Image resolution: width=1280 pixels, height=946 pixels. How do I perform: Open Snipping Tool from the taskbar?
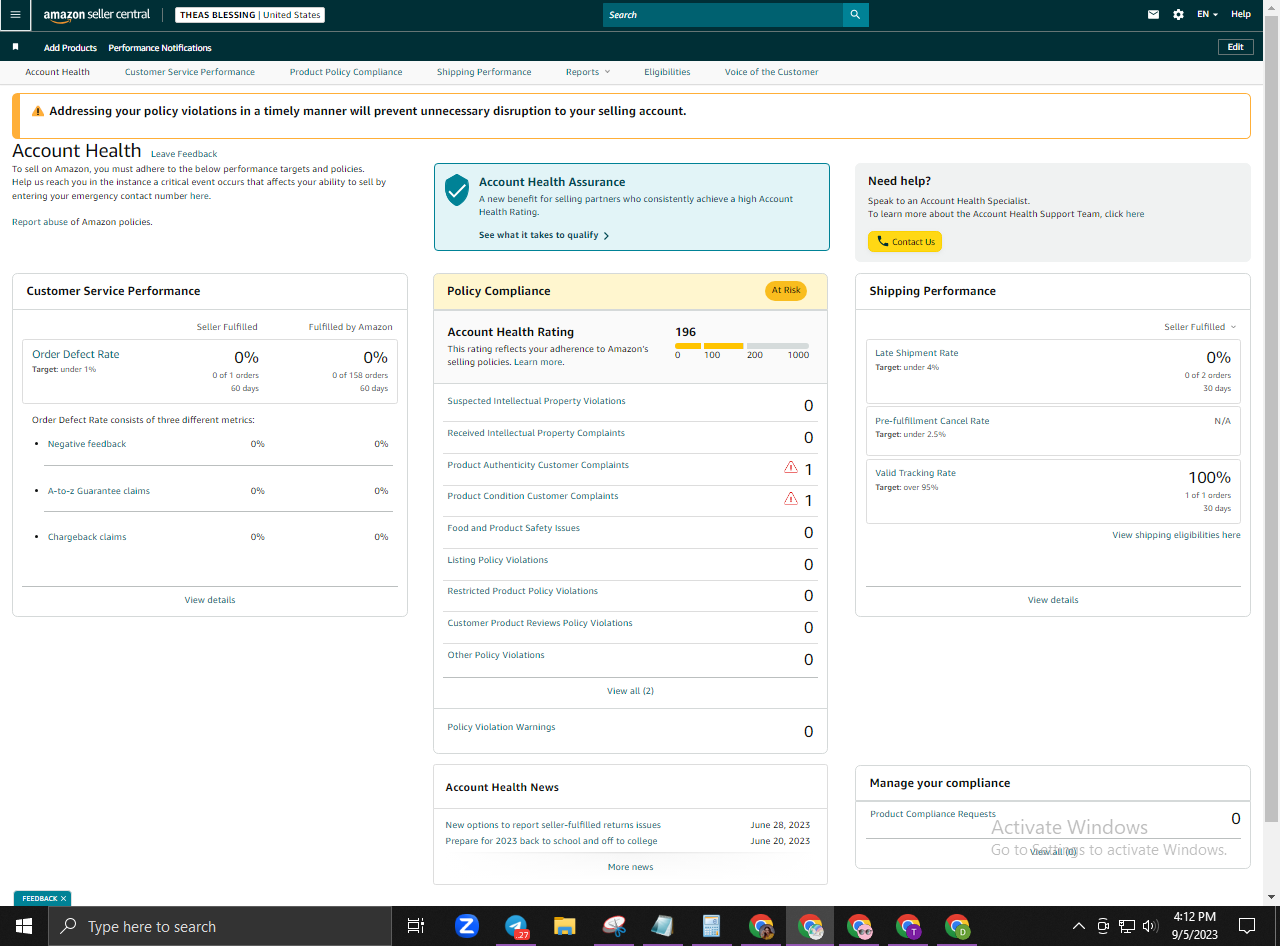pyautogui.click(x=614, y=926)
